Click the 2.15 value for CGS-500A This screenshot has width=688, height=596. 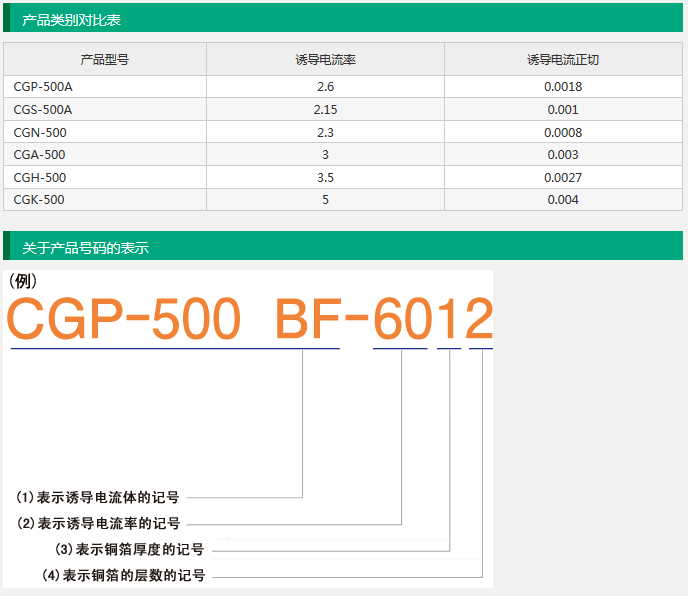pos(324,110)
